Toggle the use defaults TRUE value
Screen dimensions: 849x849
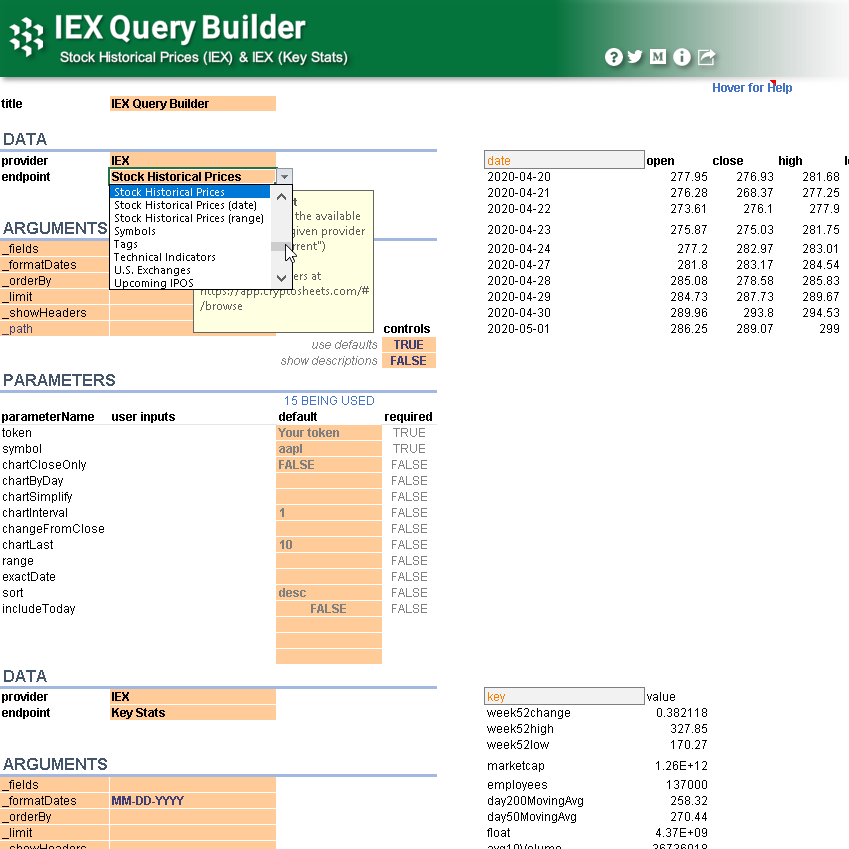[408, 344]
